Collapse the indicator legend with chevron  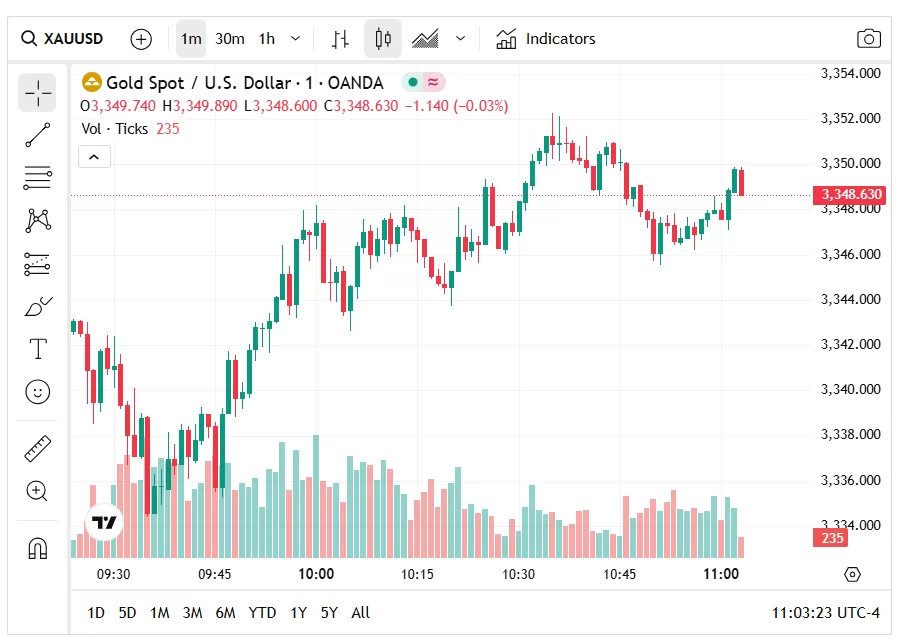pyautogui.click(x=94, y=156)
